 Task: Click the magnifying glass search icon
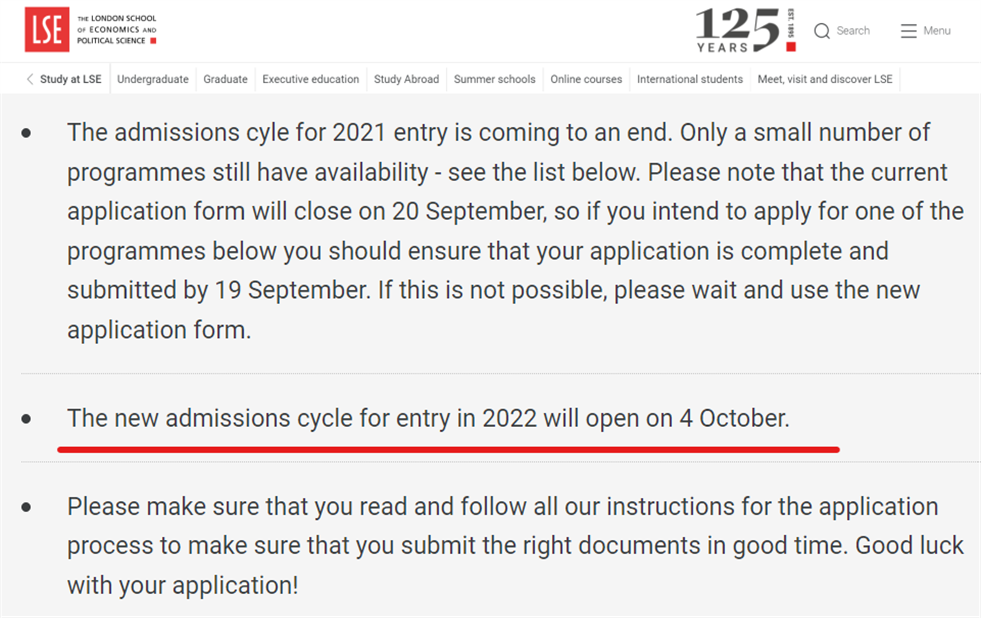pos(821,31)
